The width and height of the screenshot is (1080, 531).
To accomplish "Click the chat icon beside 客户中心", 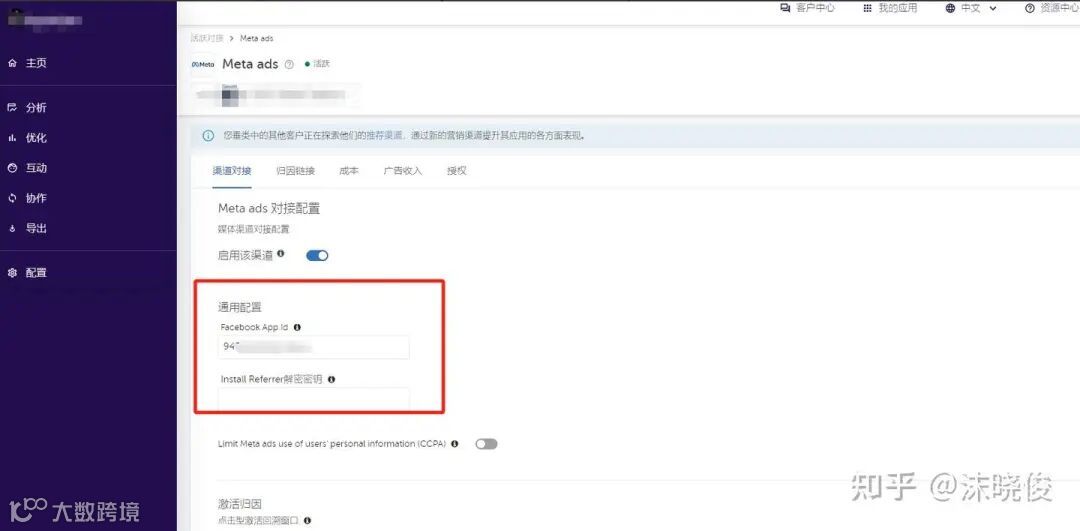I will [x=785, y=8].
